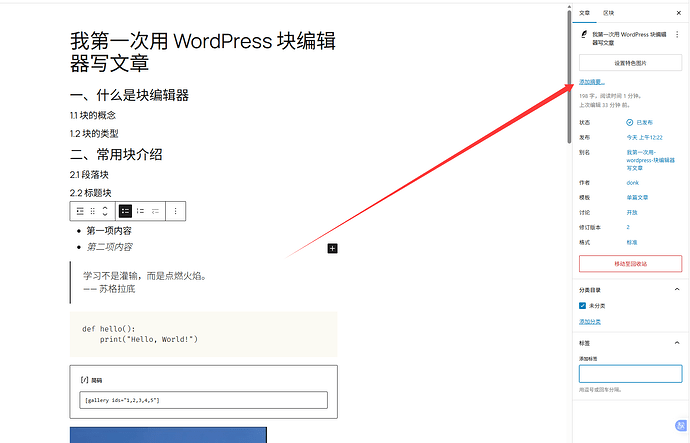
Task: Open the 已发布 status dropdown
Action: (x=645, y=122)
